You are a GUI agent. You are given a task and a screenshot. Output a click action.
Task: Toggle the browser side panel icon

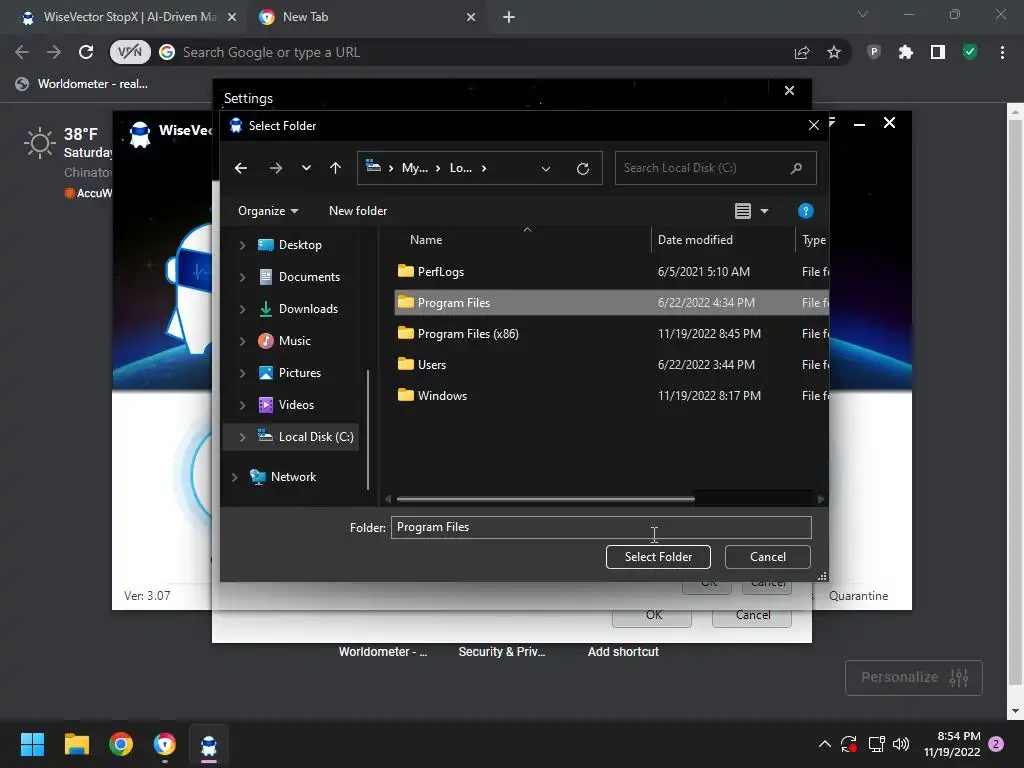[x=938, y=52]
